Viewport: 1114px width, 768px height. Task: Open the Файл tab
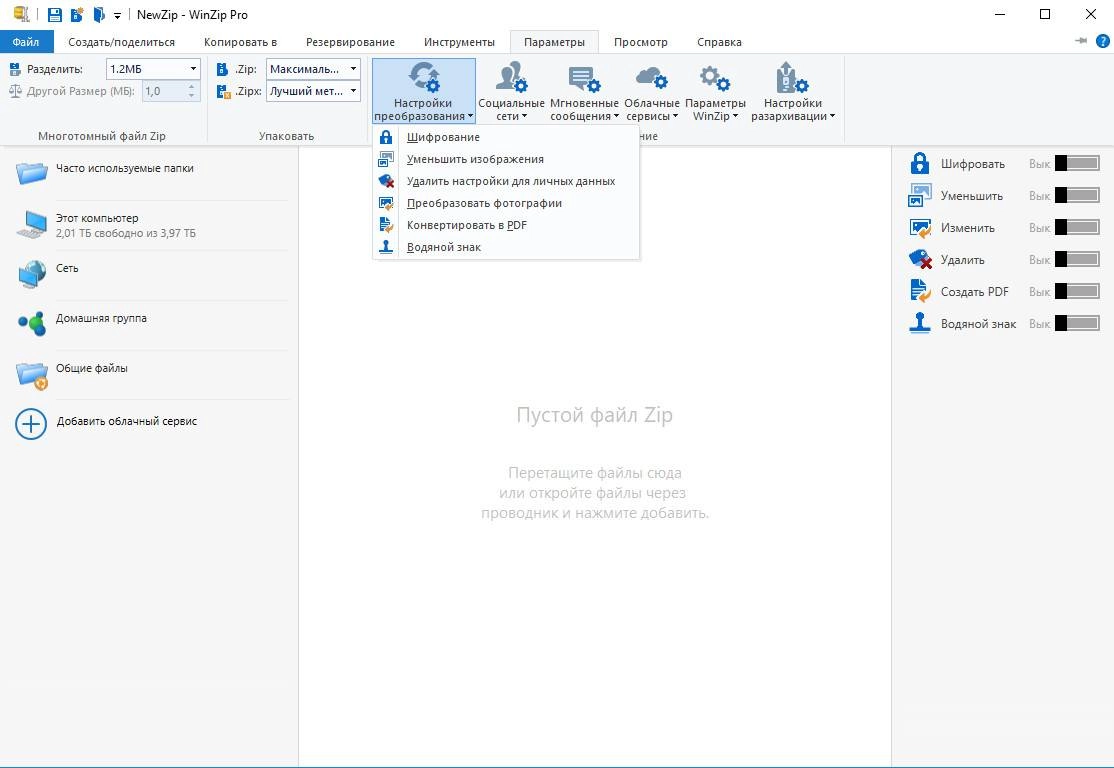(x=26, y=42)
